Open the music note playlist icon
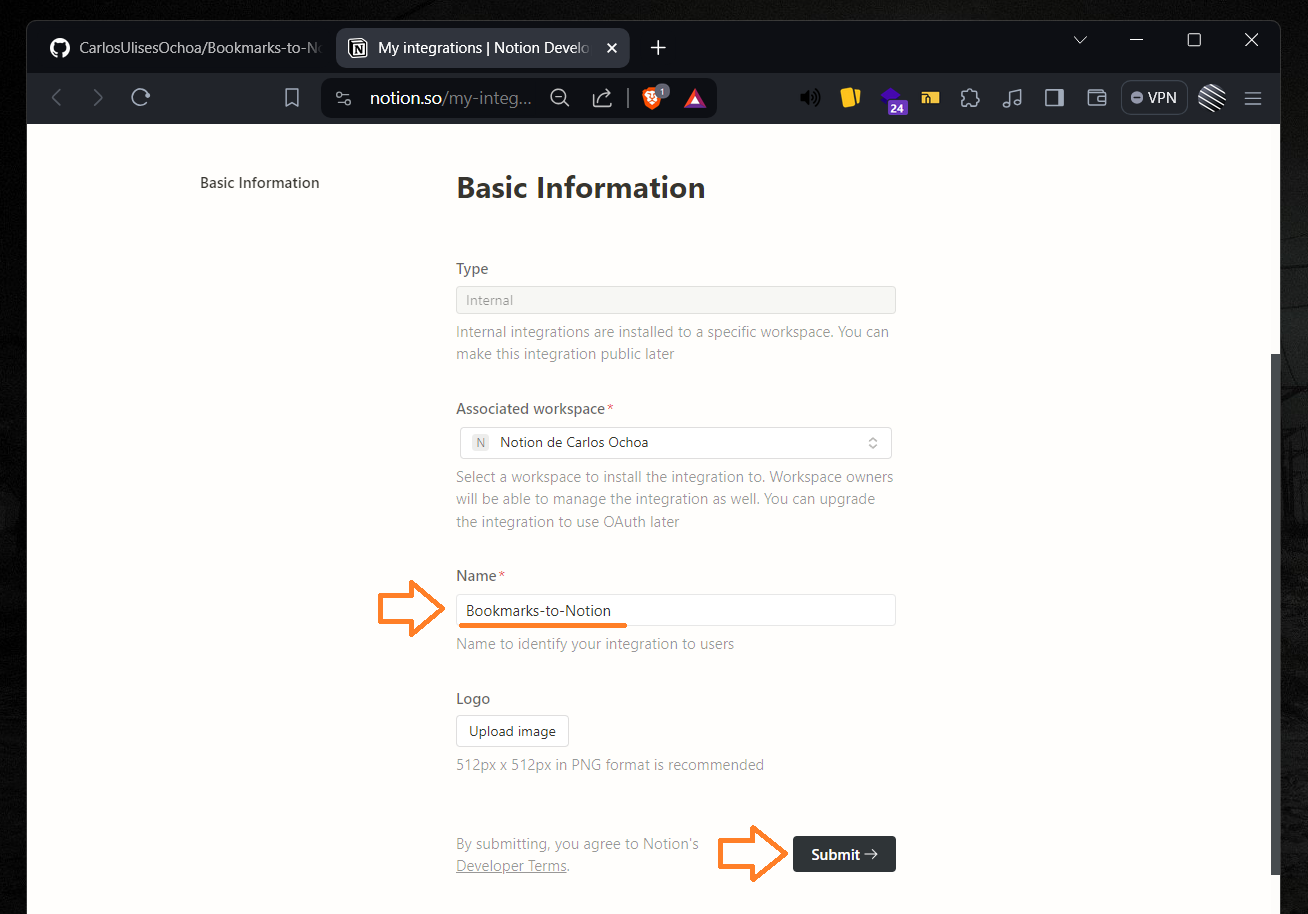 click(1012, 98)
